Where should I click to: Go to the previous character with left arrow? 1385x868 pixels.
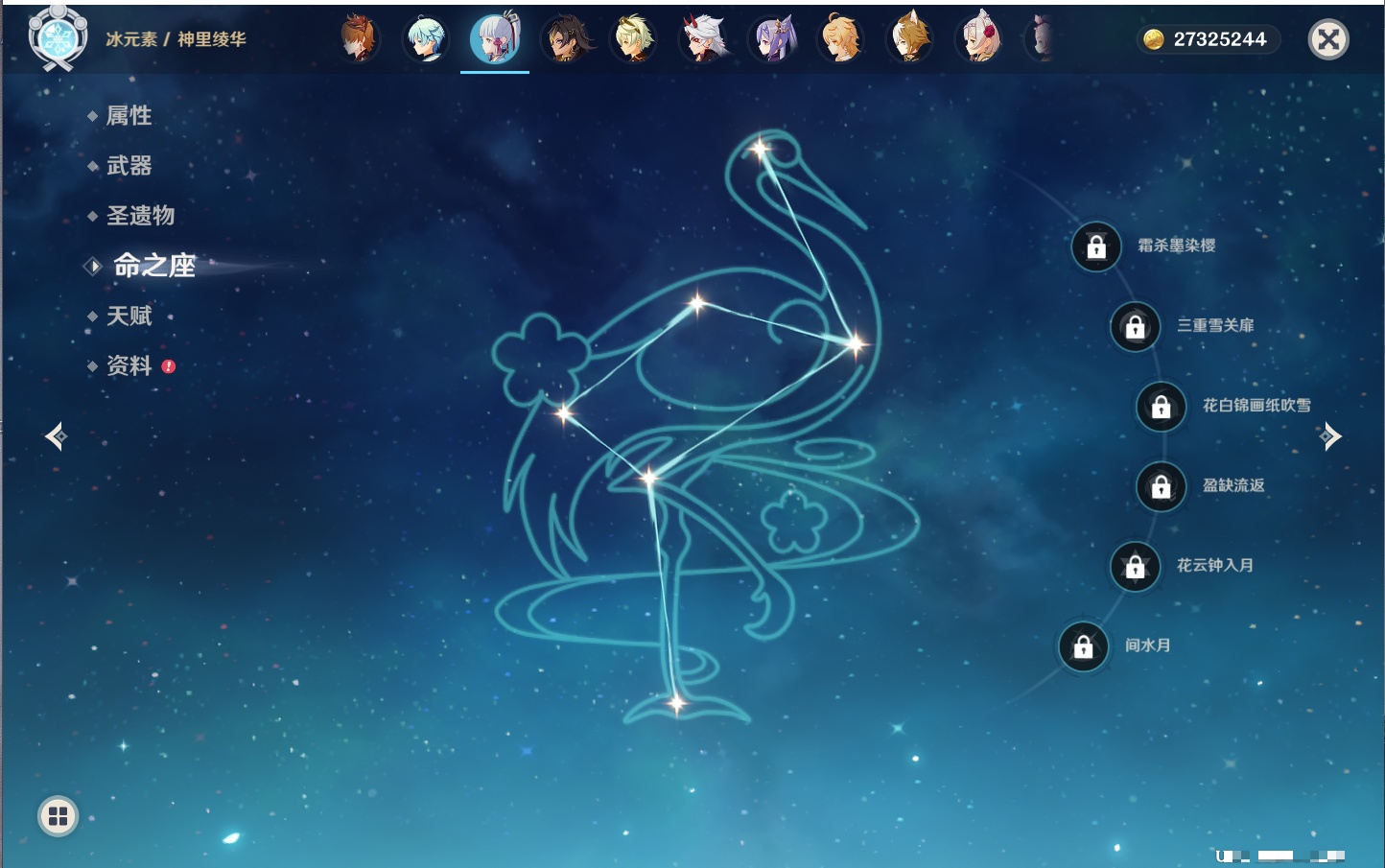pos(57,436)
